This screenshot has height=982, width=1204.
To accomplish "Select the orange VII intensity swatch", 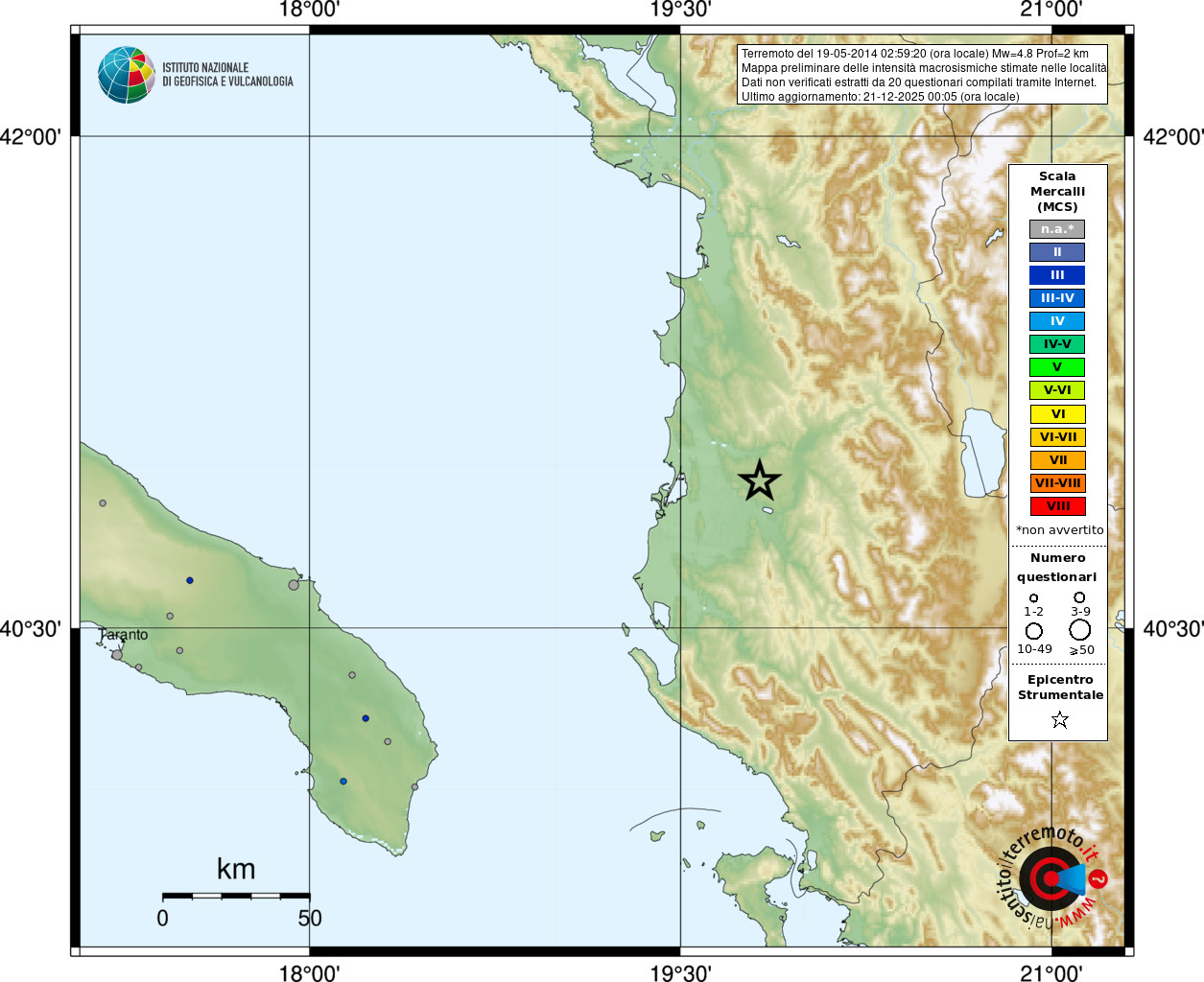I will point(1058,460).
